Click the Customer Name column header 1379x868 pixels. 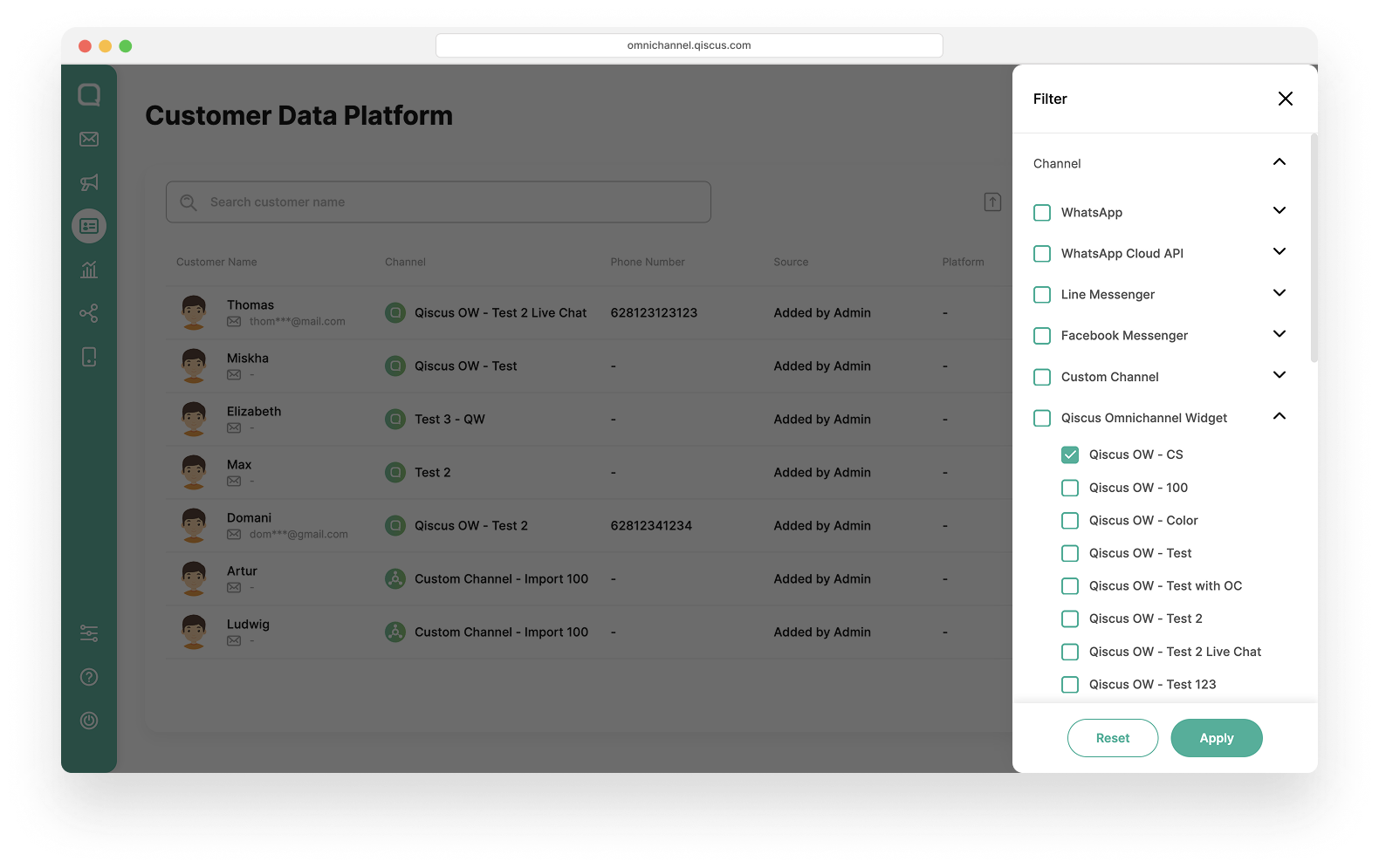click(216, 262)
